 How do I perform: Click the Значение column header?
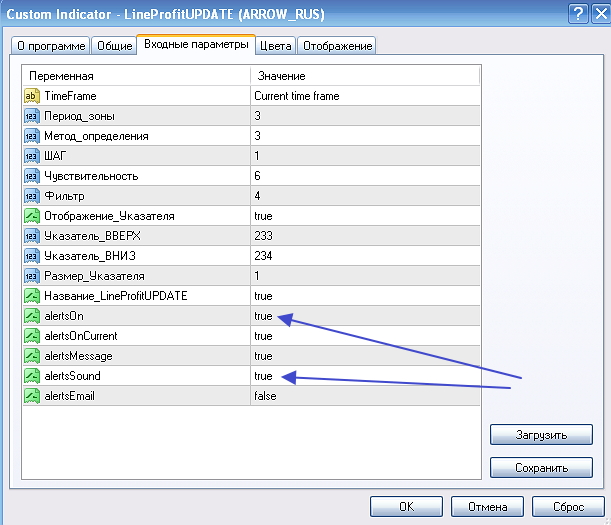coord(365,76)
